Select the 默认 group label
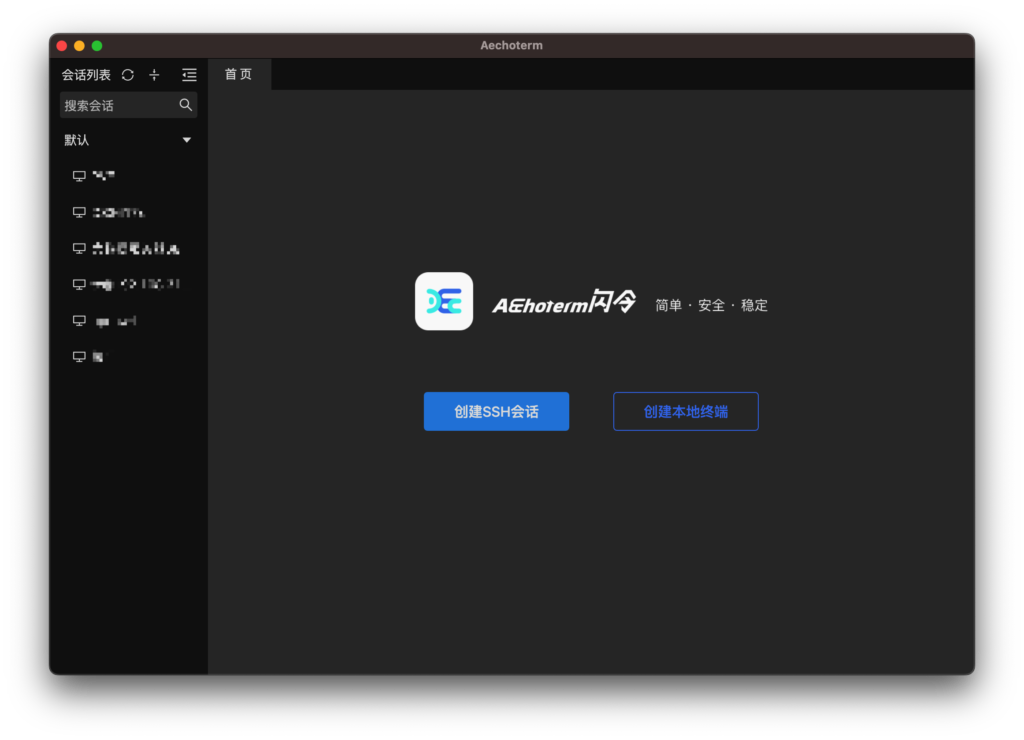This screenshot has height=740, width=1024. pyautogui.click(x=76, y=140)
